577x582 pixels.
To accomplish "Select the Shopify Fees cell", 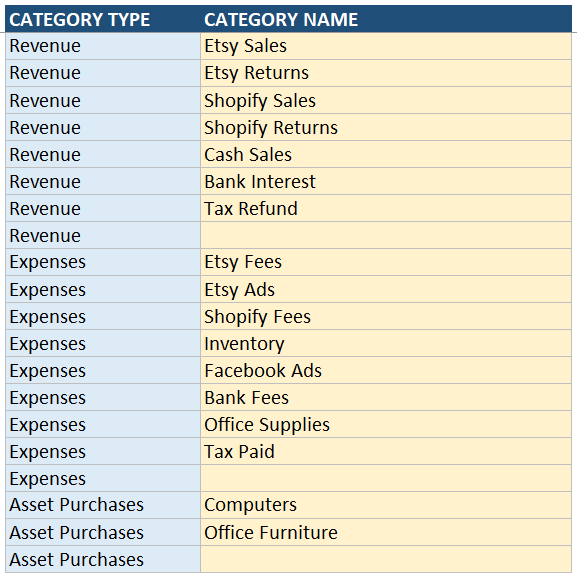I will (386, 316).
